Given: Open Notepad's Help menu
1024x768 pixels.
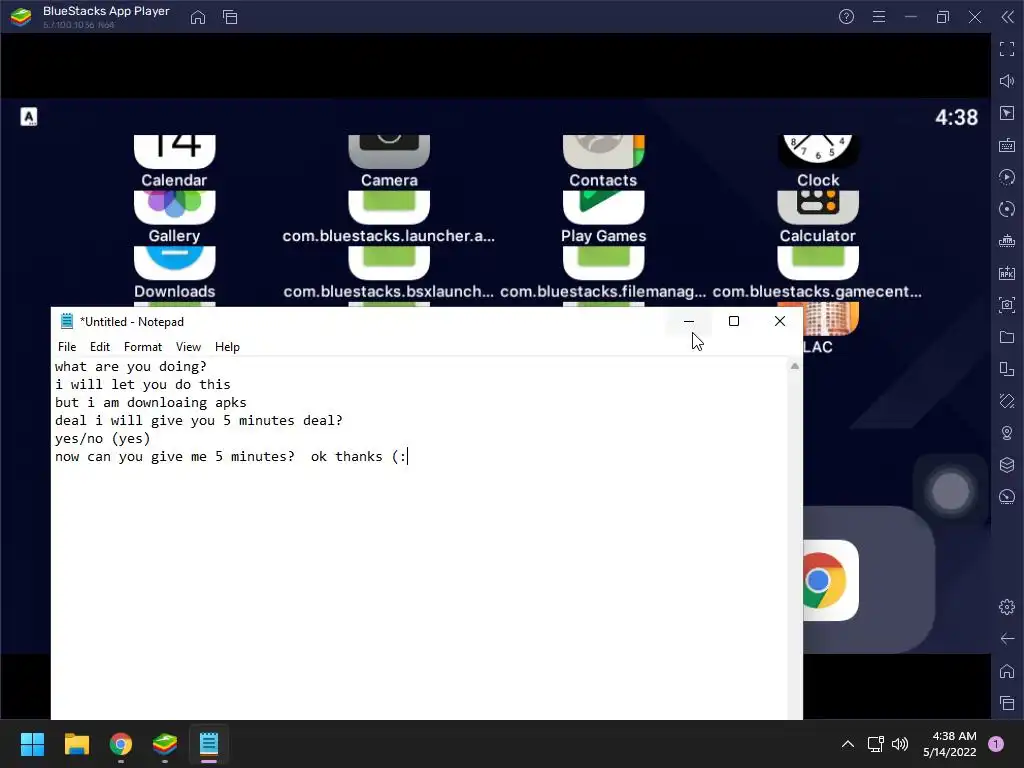Looking at the screenshot, I should [227, 347].
